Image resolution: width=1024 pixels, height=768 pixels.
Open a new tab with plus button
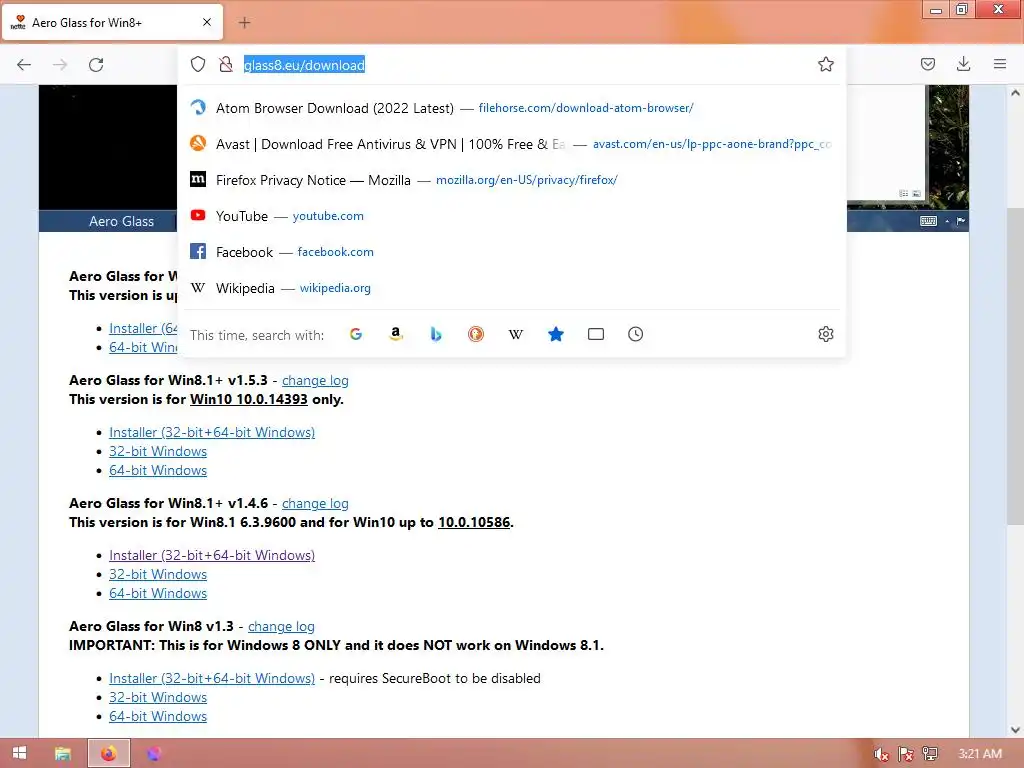[x=244, y=23]
